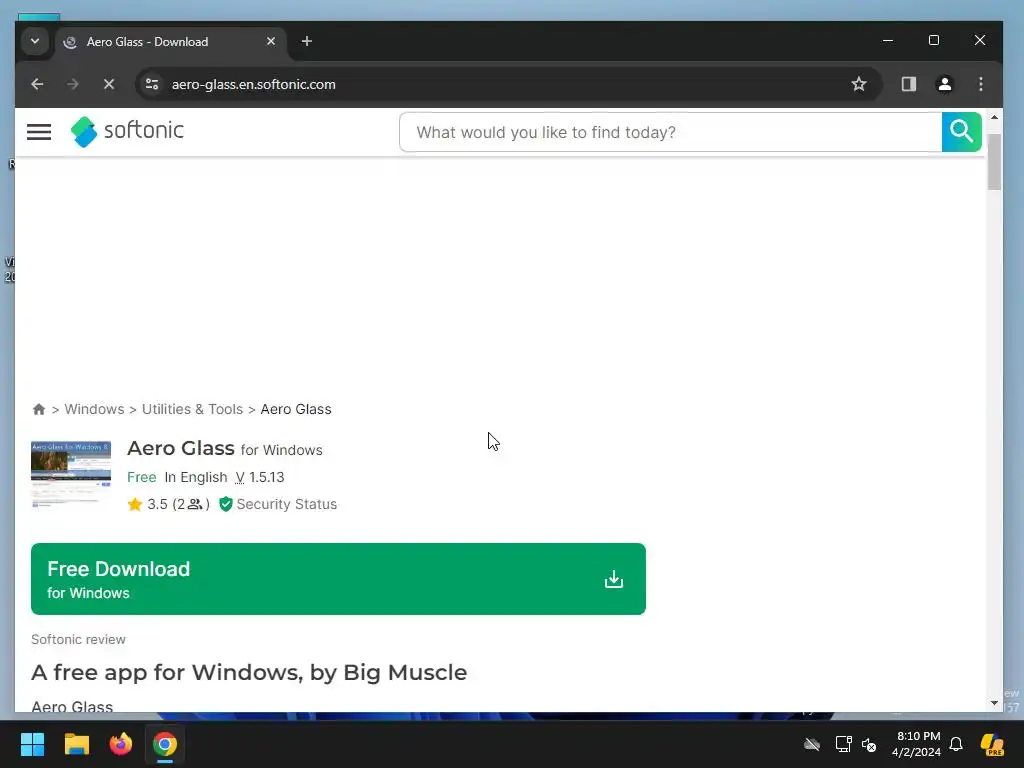Click the network tray icon
This screenshot has width=1024, height=768.
click(x=843, y=744)
